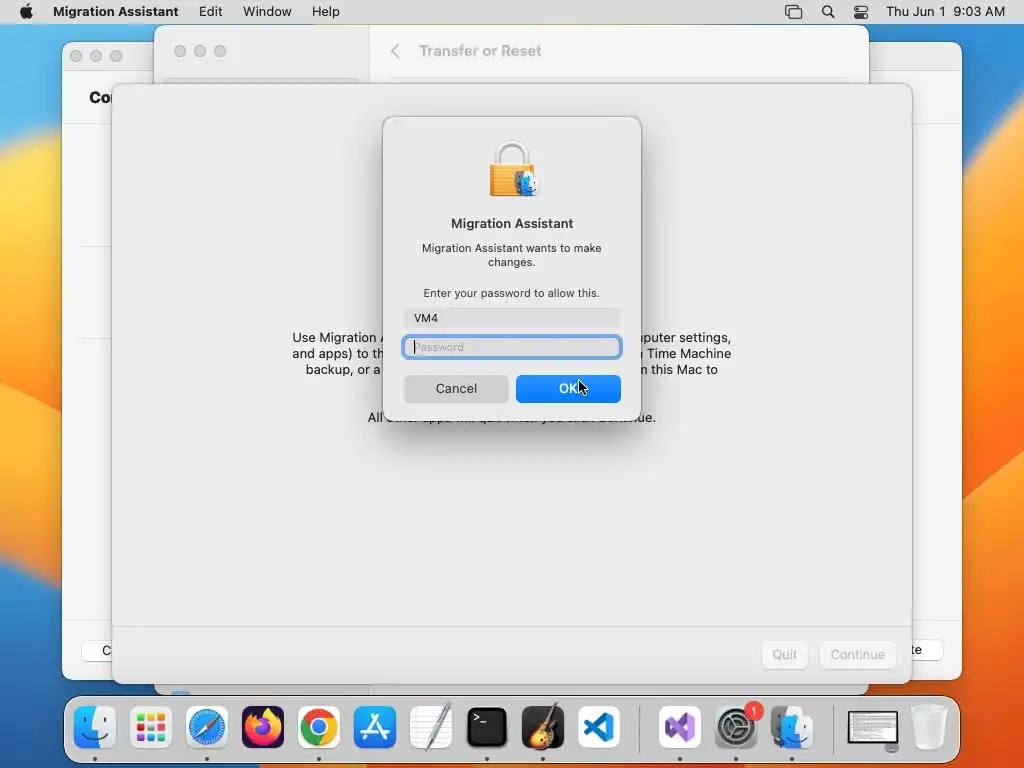Click the screen mirroring menu bar icon
1024x768 pixels.
coord(793,12)
